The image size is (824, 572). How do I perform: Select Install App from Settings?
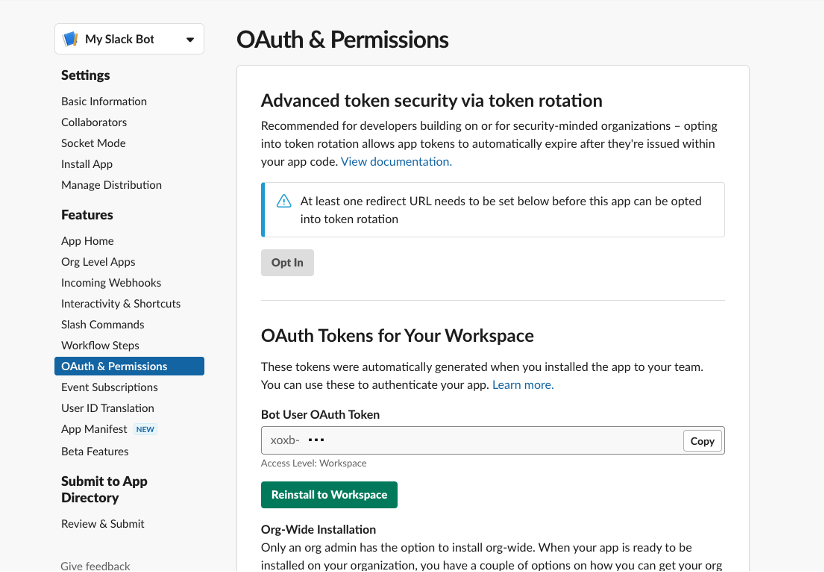87,165
